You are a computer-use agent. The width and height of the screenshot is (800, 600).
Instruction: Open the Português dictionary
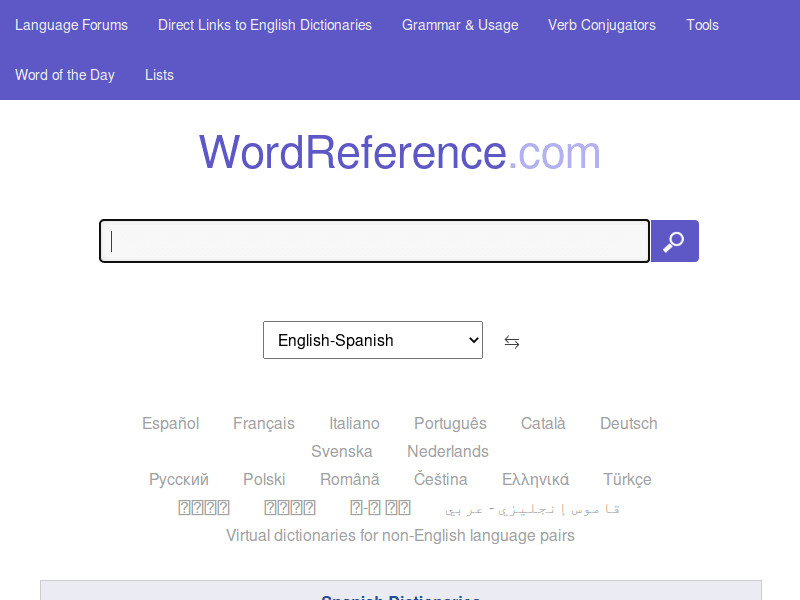(x=450, y=423)
